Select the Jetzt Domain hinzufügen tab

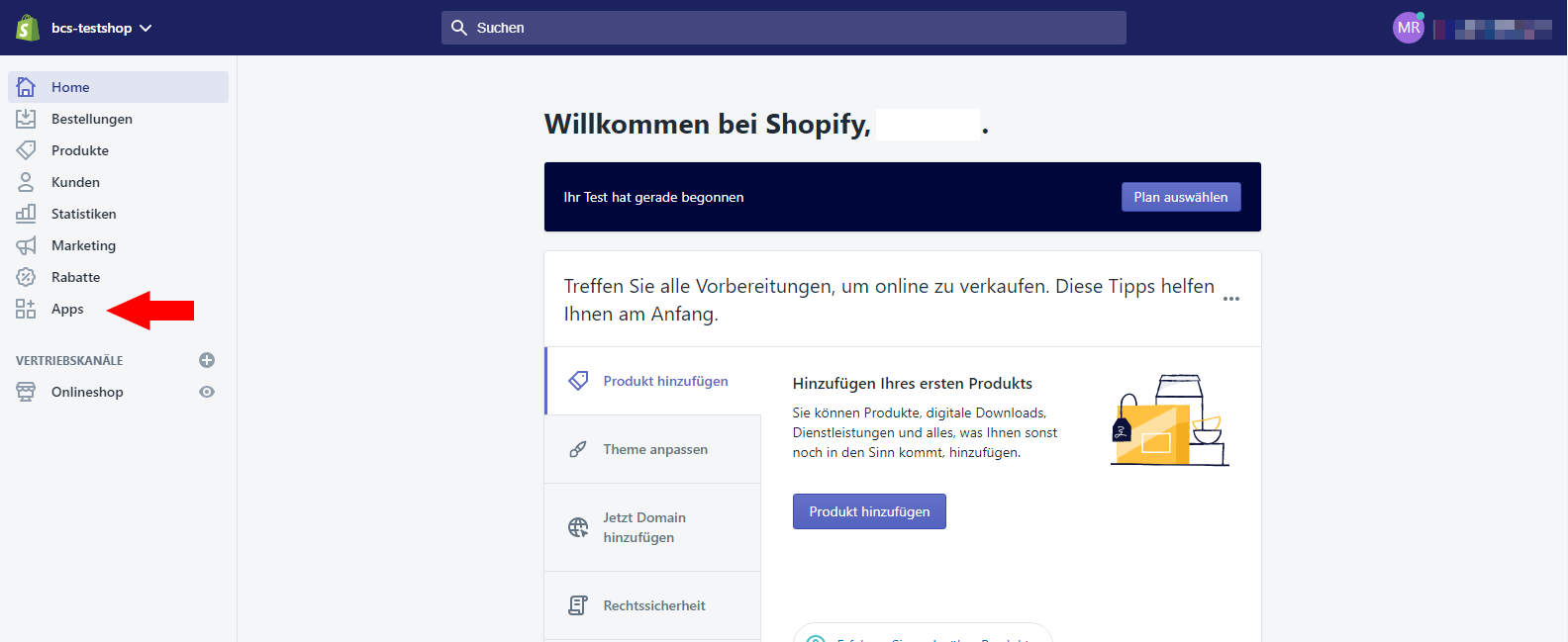coord(653,527)
